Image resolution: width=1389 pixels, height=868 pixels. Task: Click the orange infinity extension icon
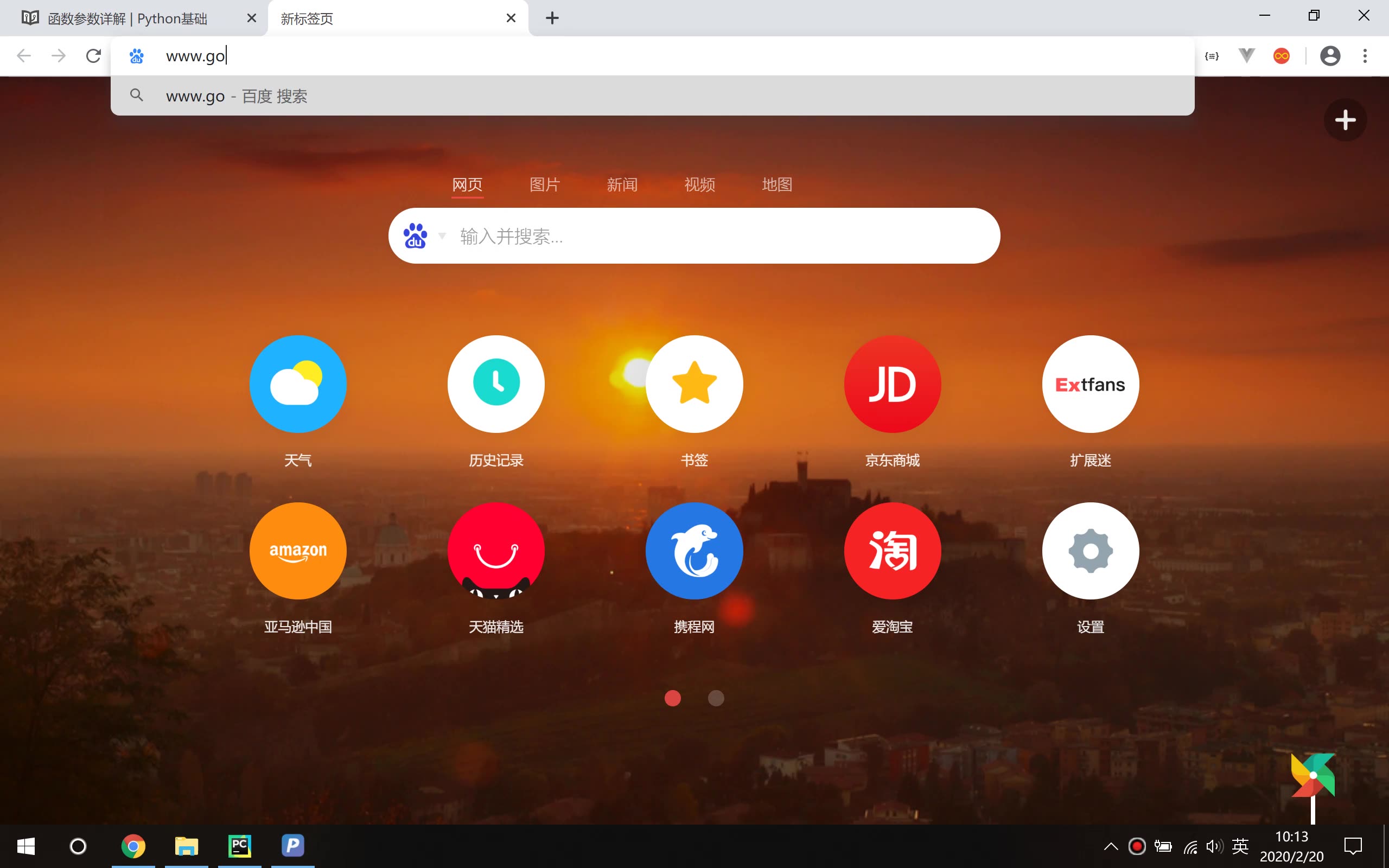point(1281,56)
